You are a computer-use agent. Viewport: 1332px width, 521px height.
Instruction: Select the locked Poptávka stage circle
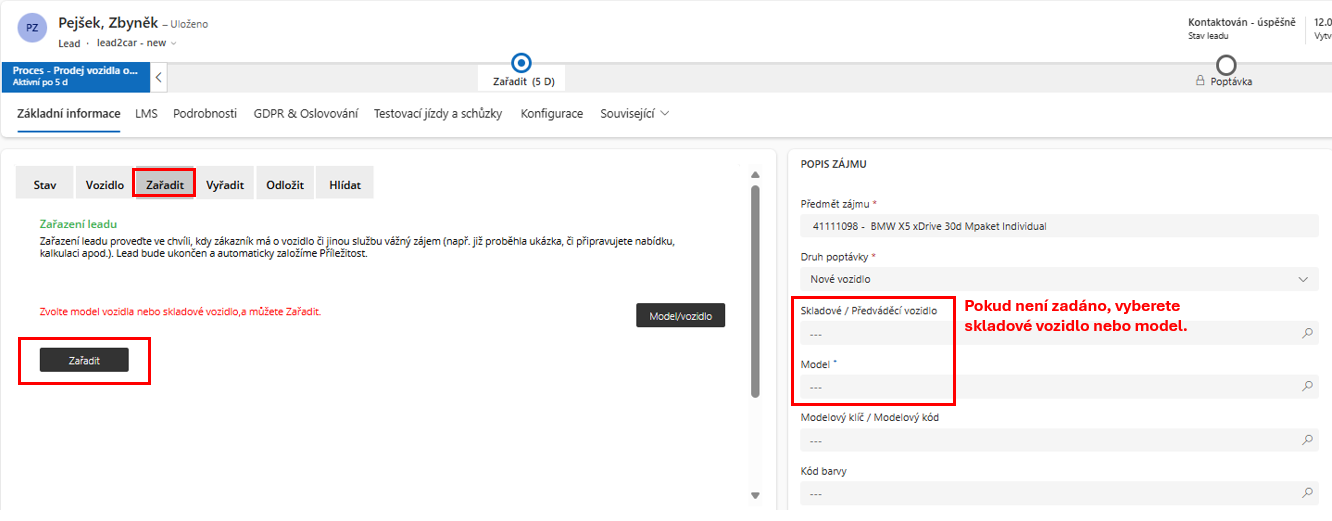click(x=1226, y=65)
